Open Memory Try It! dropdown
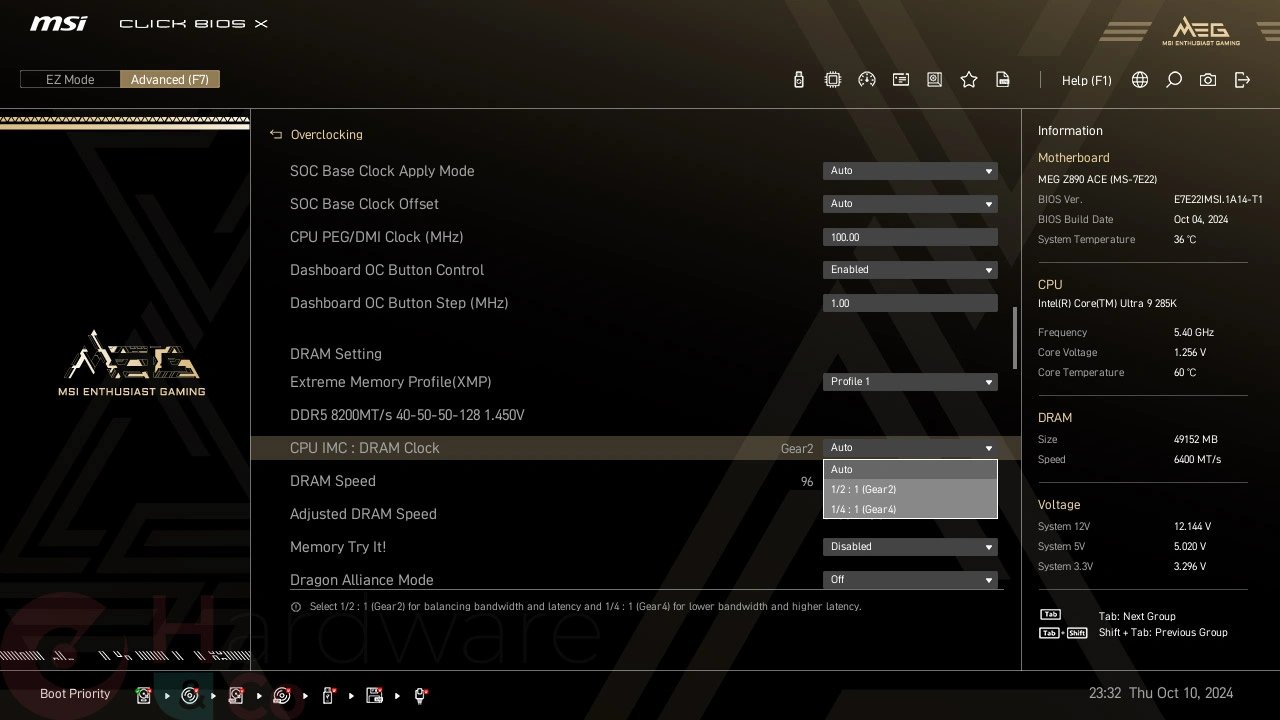 [910, 547]
